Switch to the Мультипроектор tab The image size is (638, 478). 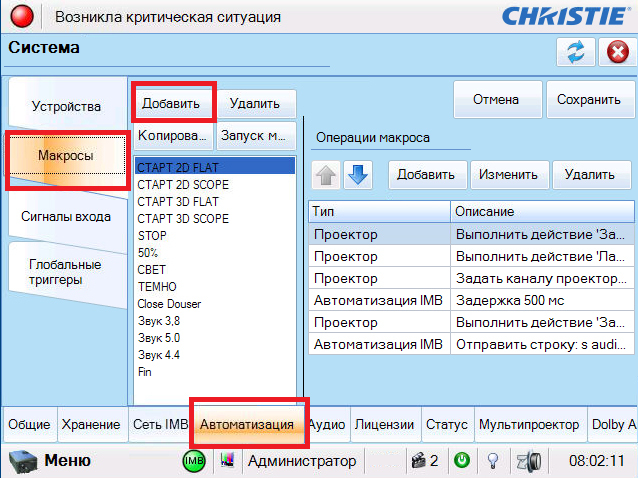pos(529,424)
